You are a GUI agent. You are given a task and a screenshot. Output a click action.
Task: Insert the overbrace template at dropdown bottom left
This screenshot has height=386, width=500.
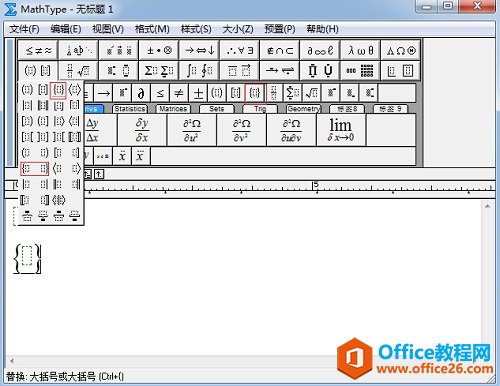point(27,216)
